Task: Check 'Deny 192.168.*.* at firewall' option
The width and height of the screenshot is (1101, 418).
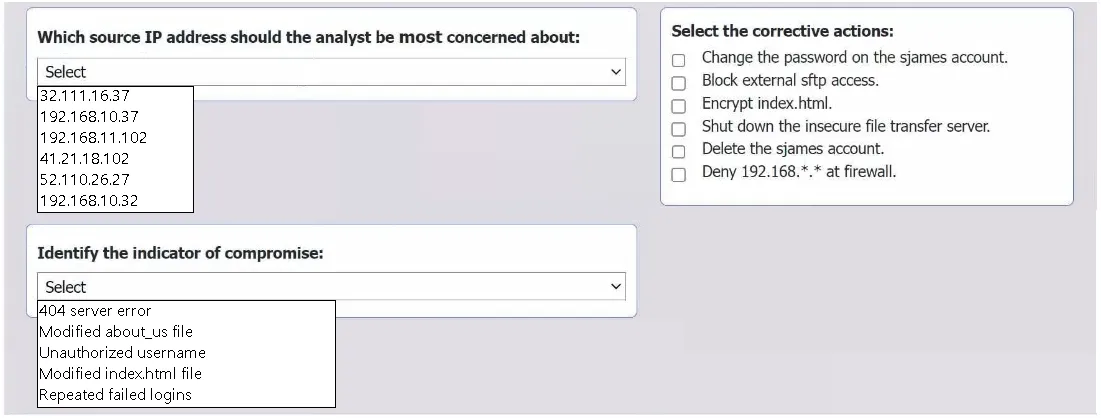Action: click(x=678, y=175)
